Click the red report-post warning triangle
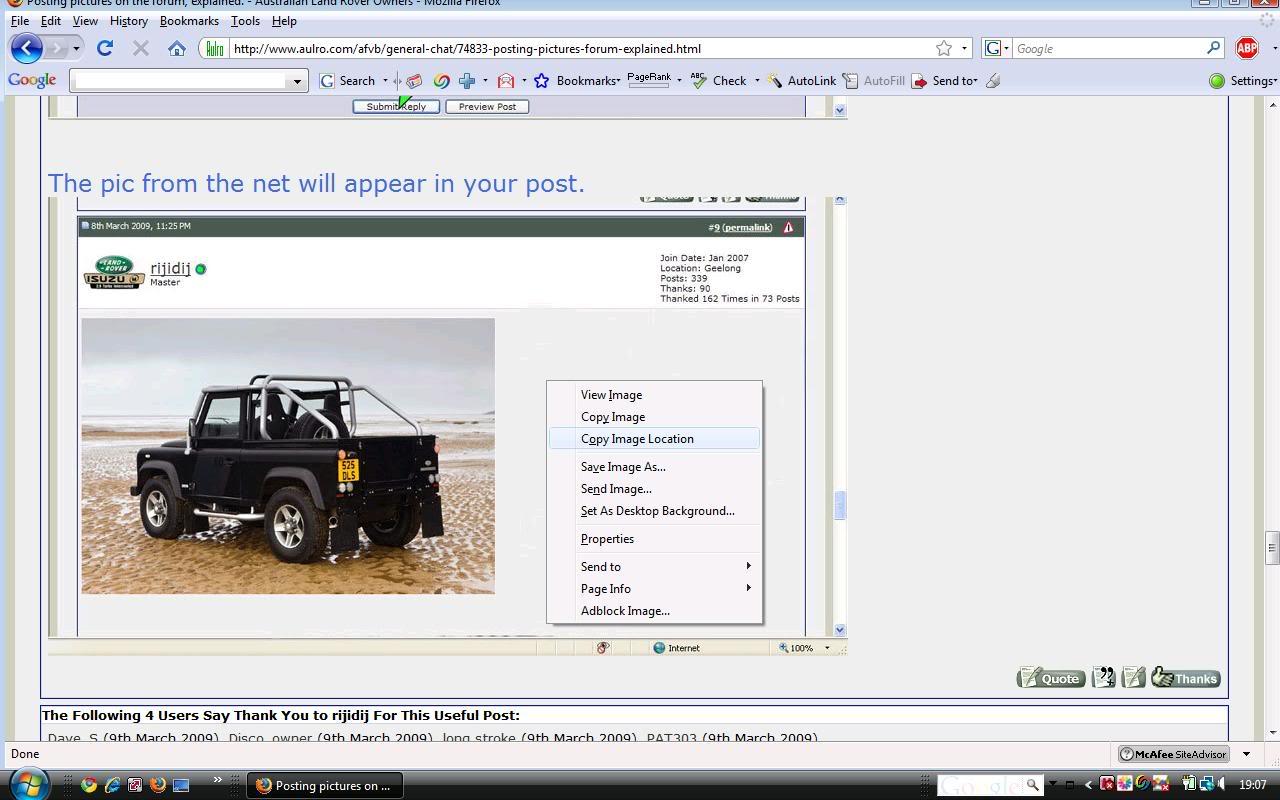The height and width of the screenshot is (800, 1280). 788,227
